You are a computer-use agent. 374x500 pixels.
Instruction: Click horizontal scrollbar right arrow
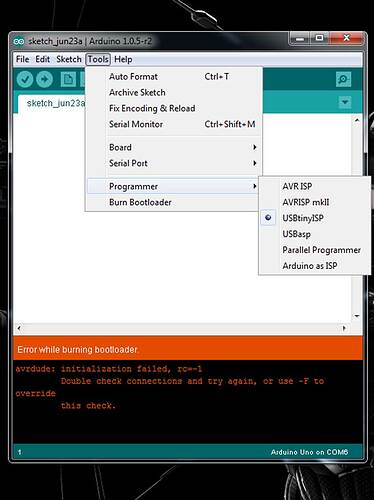pos(344,328)
